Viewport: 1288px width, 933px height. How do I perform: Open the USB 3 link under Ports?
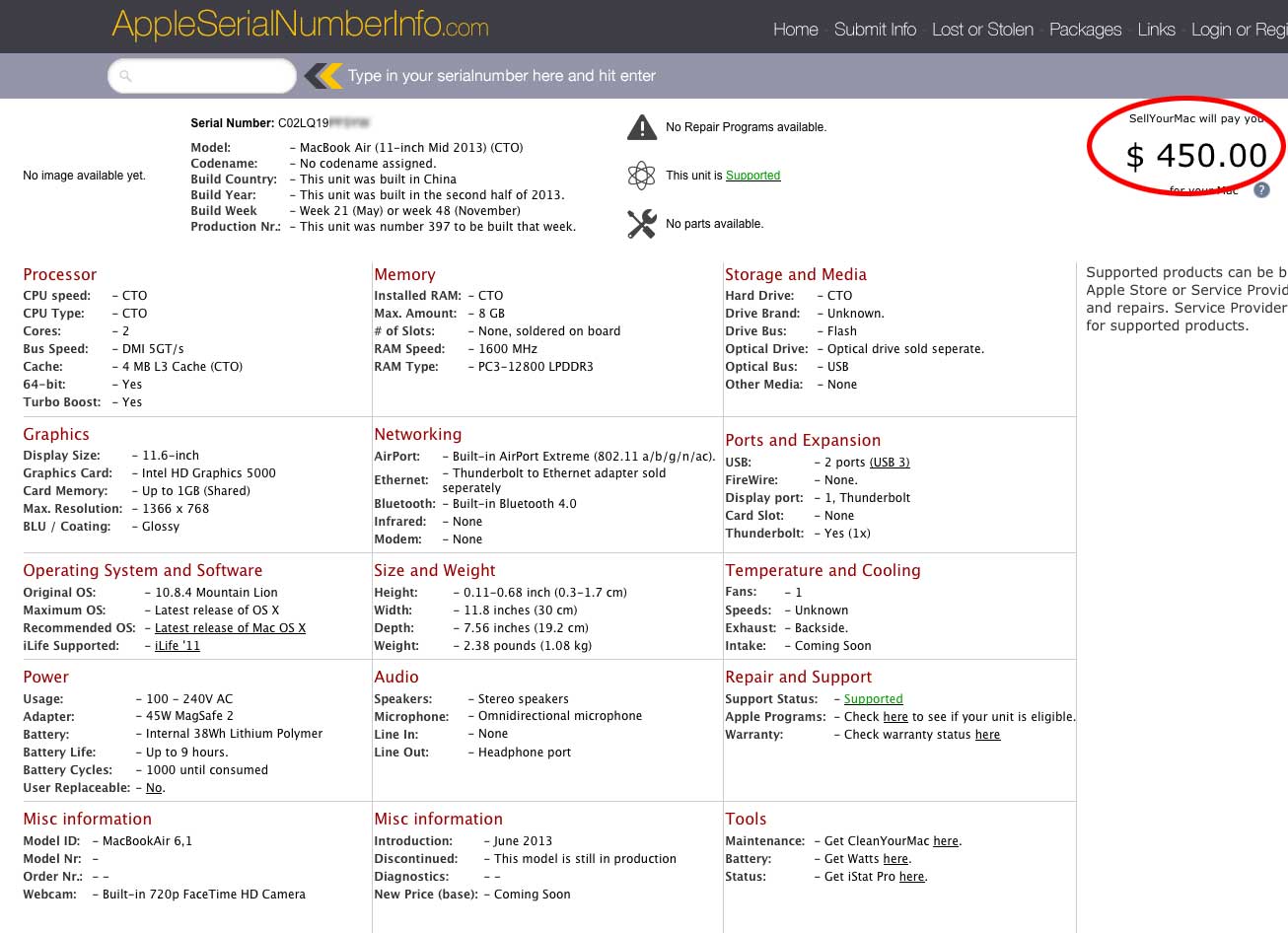[889, 463]
